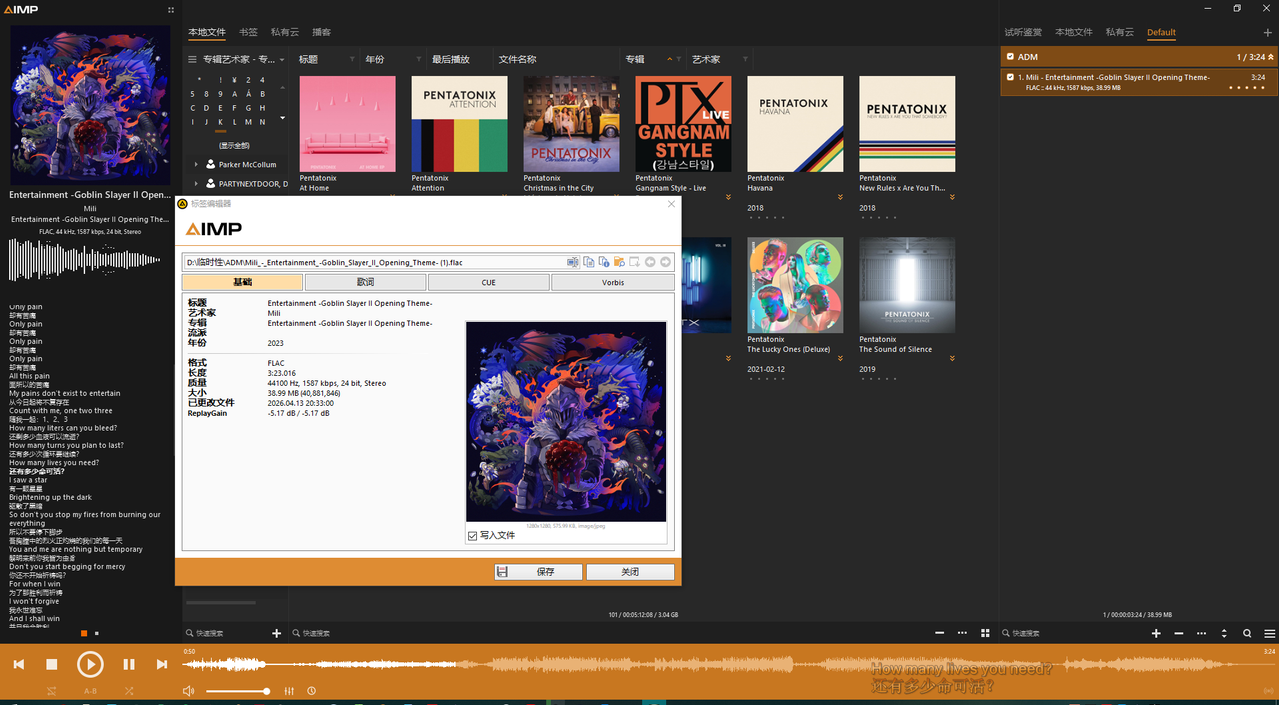Click rename-file icon in tag editor path bar
The image size is (1279, 705).
coord(573,262)
